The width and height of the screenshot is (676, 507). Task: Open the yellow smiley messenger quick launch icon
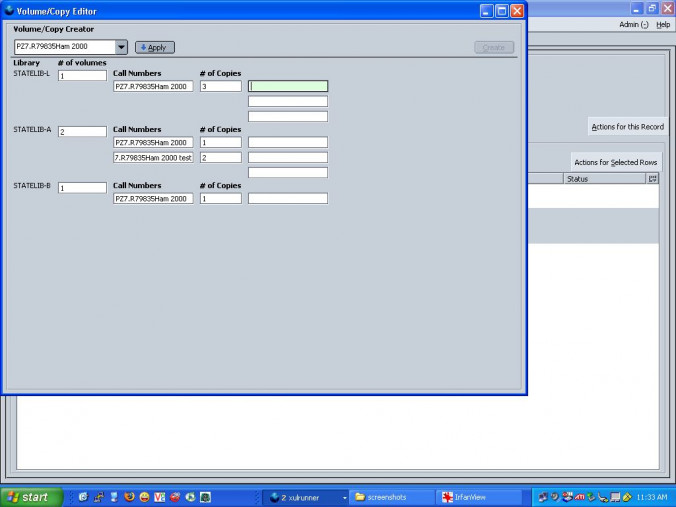pyautogui.click(x=144, y=497)
